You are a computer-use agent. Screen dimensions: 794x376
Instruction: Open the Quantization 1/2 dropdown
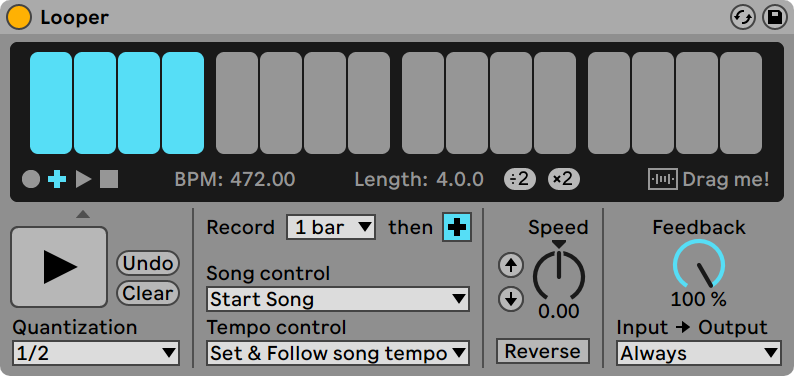tap(96, 353)
